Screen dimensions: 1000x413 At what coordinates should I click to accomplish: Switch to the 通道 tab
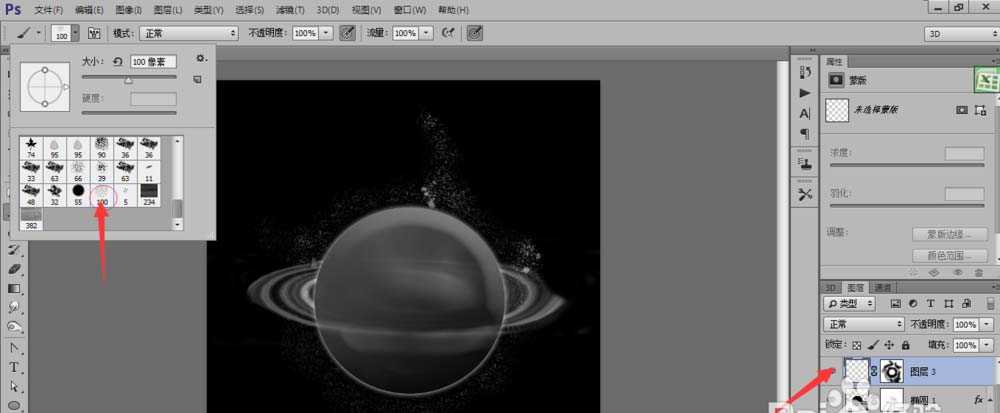[882, 286]
